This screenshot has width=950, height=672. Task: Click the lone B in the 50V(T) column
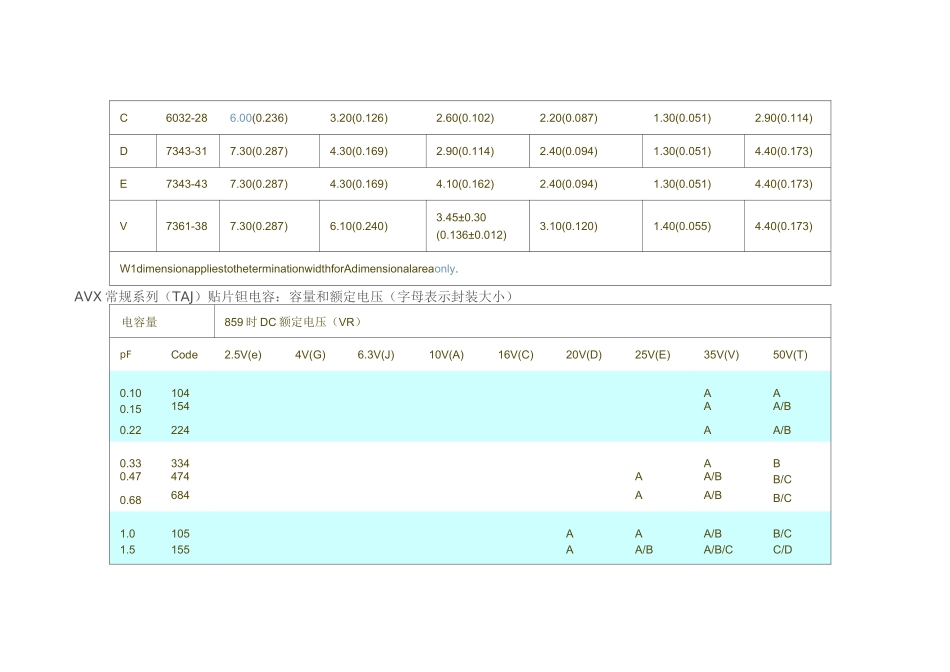pos(776,464)
